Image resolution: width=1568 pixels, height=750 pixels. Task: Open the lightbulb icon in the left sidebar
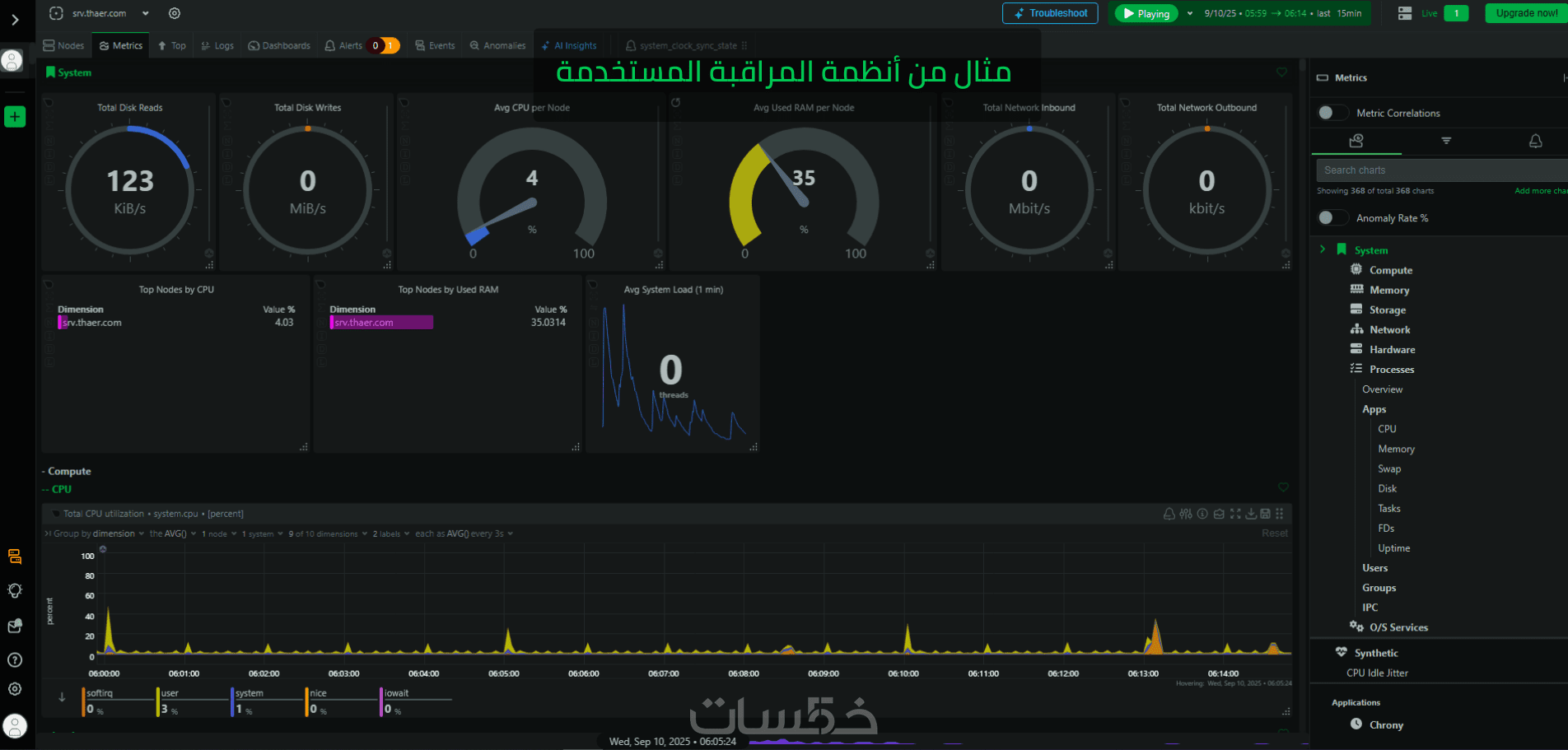click(x=15, y=591)
